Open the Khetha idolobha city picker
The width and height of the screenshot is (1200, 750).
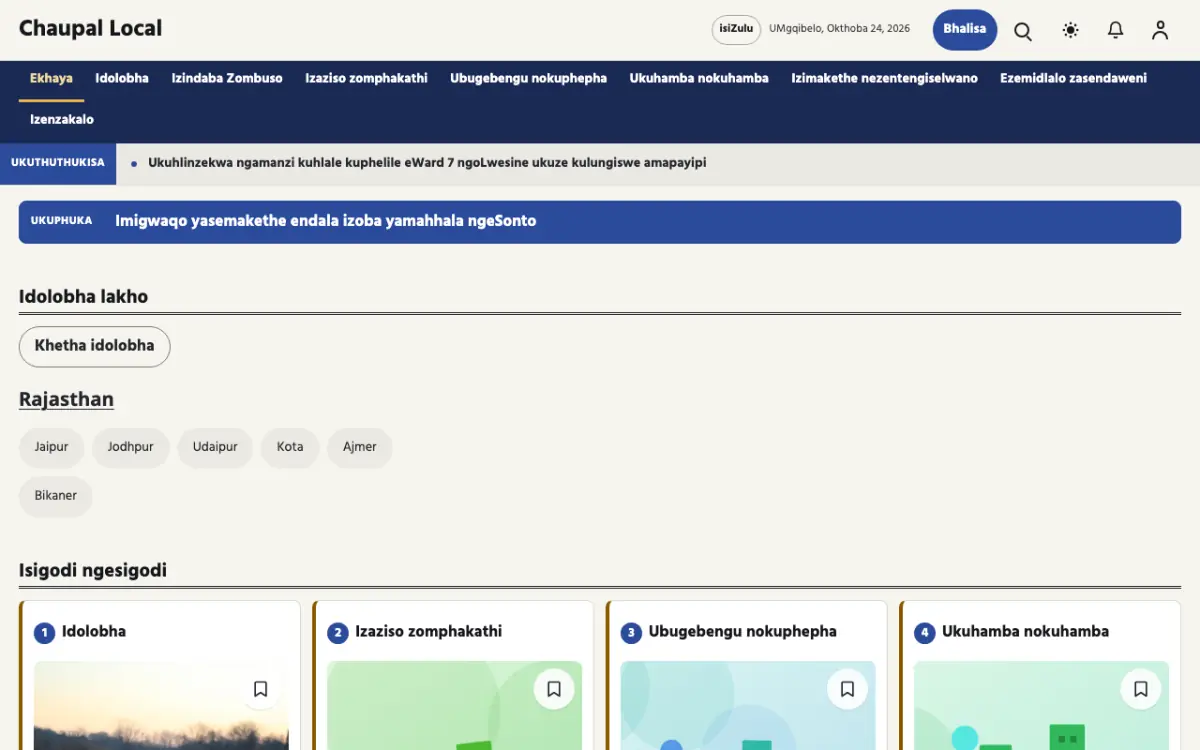click(x=95, y=346)
